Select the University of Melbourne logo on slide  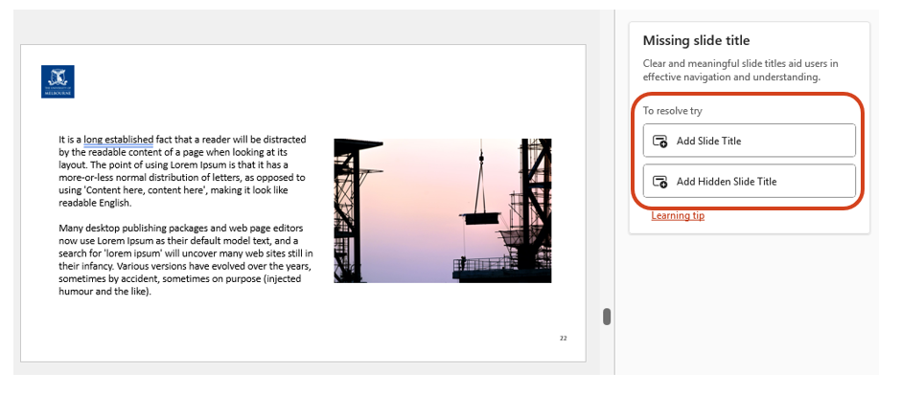pyautogui.click(x=57, y=82)
